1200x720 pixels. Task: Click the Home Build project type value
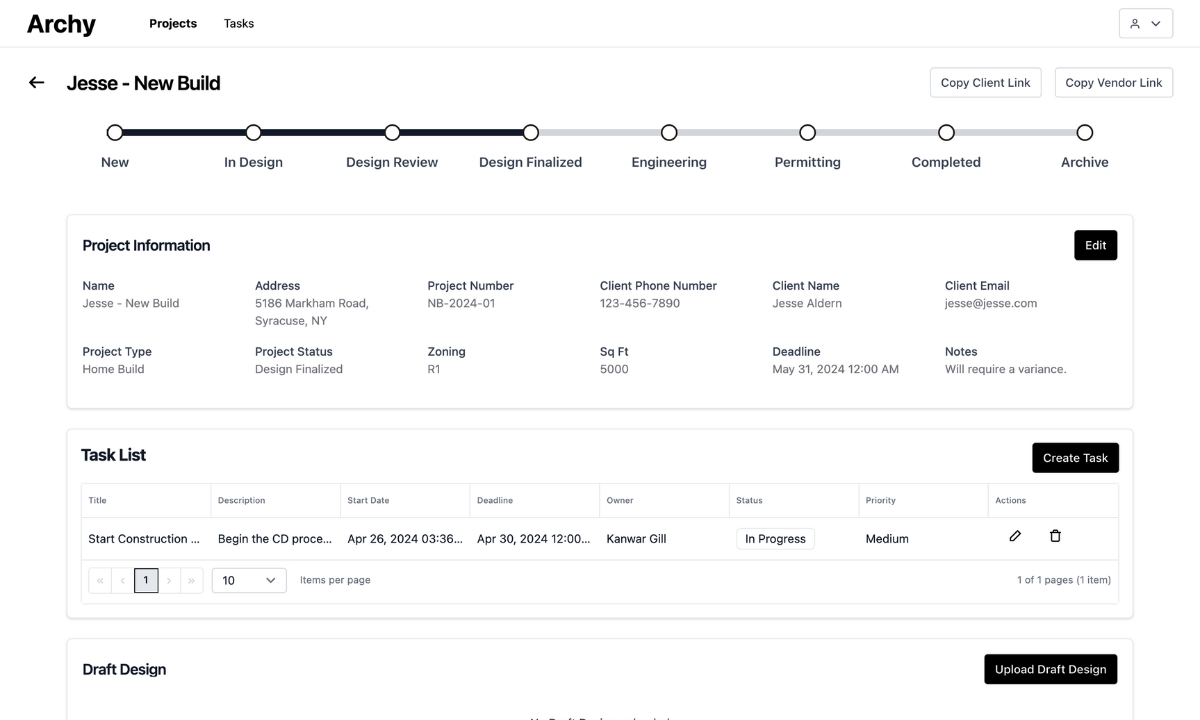coord(113,369)
